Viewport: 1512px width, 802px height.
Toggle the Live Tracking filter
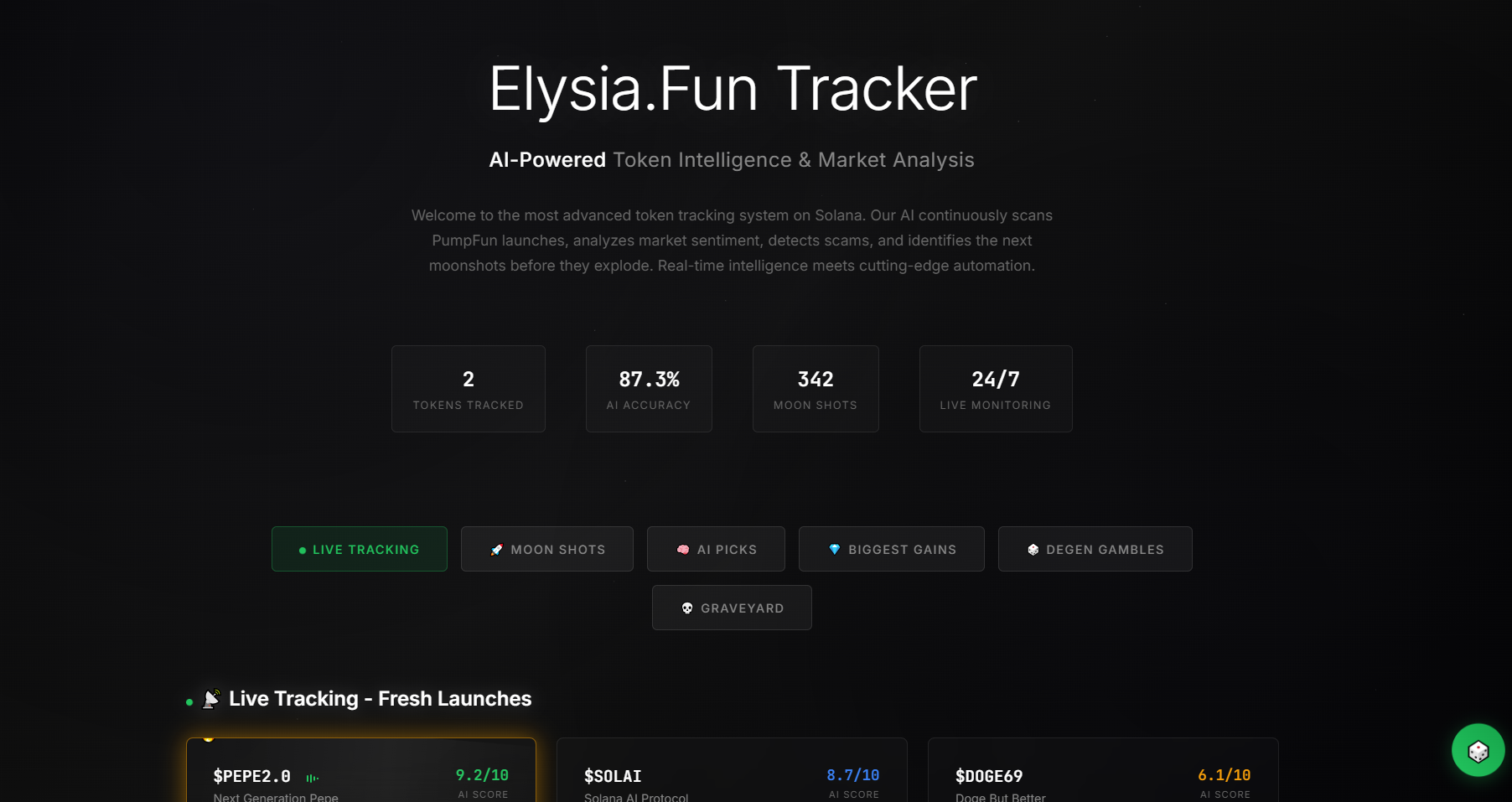(x=359, y=549)
